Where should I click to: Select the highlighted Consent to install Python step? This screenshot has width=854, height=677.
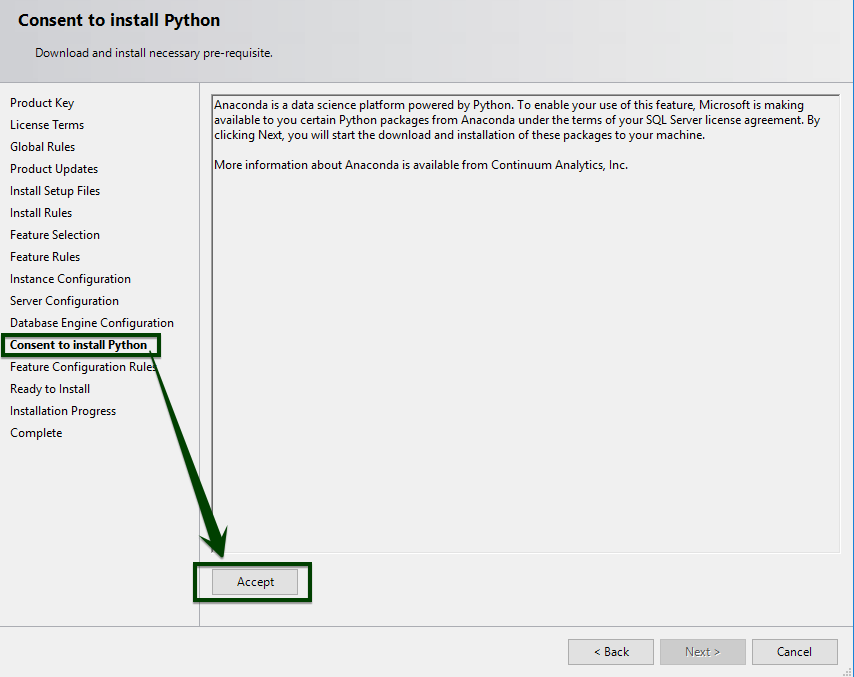78,345
